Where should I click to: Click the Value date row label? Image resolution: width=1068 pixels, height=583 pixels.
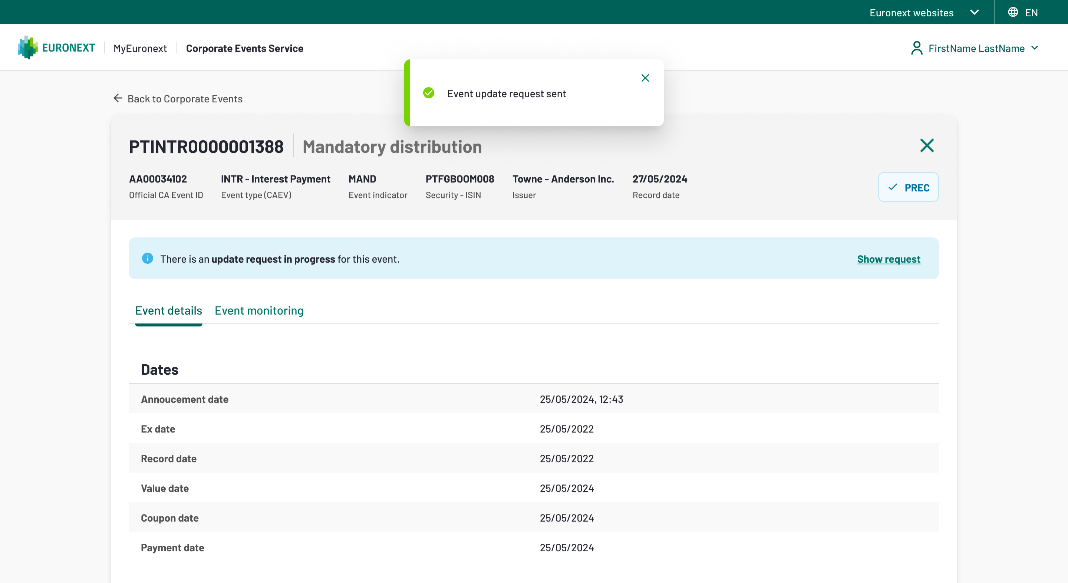[x=165, y=488]
